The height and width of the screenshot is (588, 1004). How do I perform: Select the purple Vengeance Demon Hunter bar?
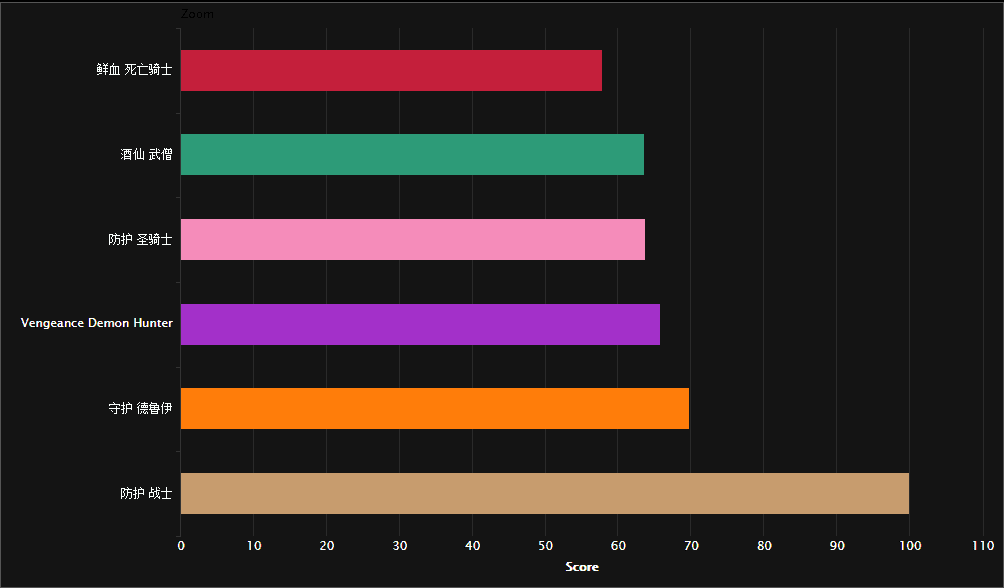click(421, 324)
